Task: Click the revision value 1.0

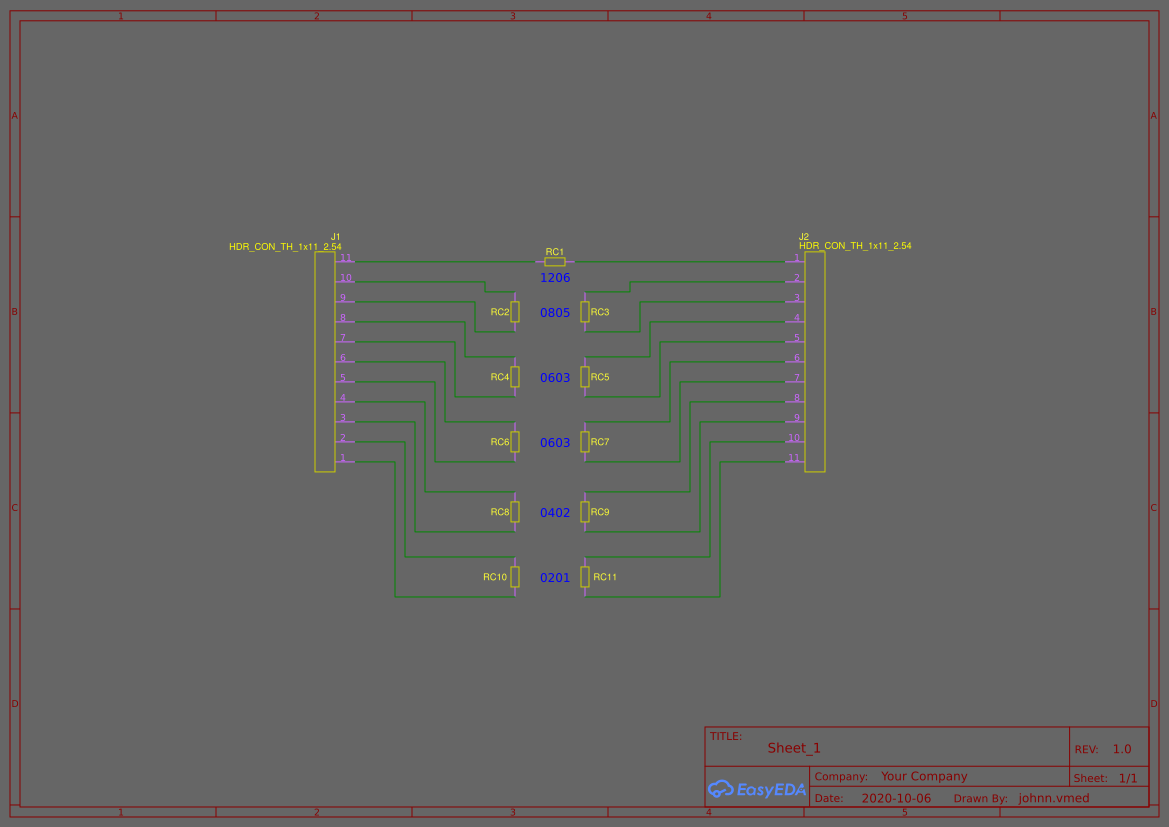Action: click(x=1122, y=749)
